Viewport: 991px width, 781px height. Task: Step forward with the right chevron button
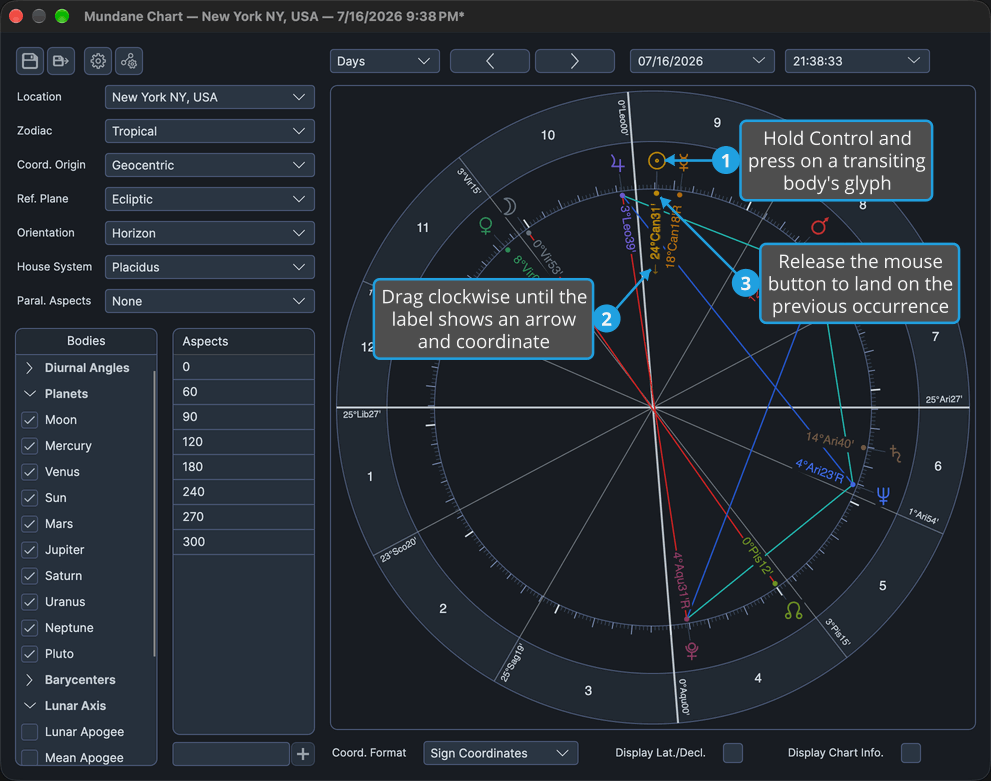point(575,61)
